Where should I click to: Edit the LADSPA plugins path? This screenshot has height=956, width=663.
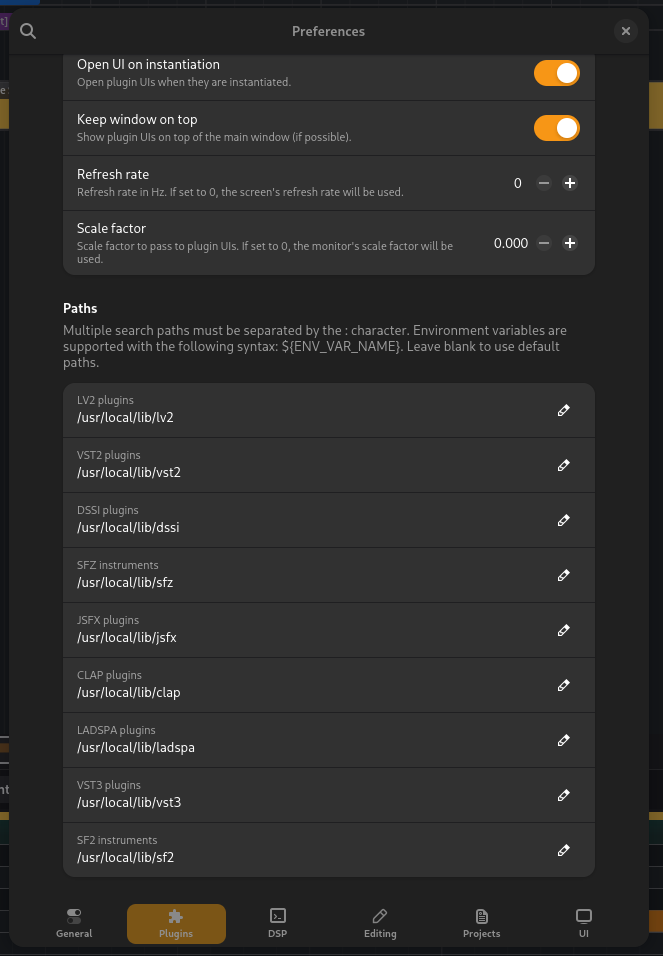tap(564, 740)
